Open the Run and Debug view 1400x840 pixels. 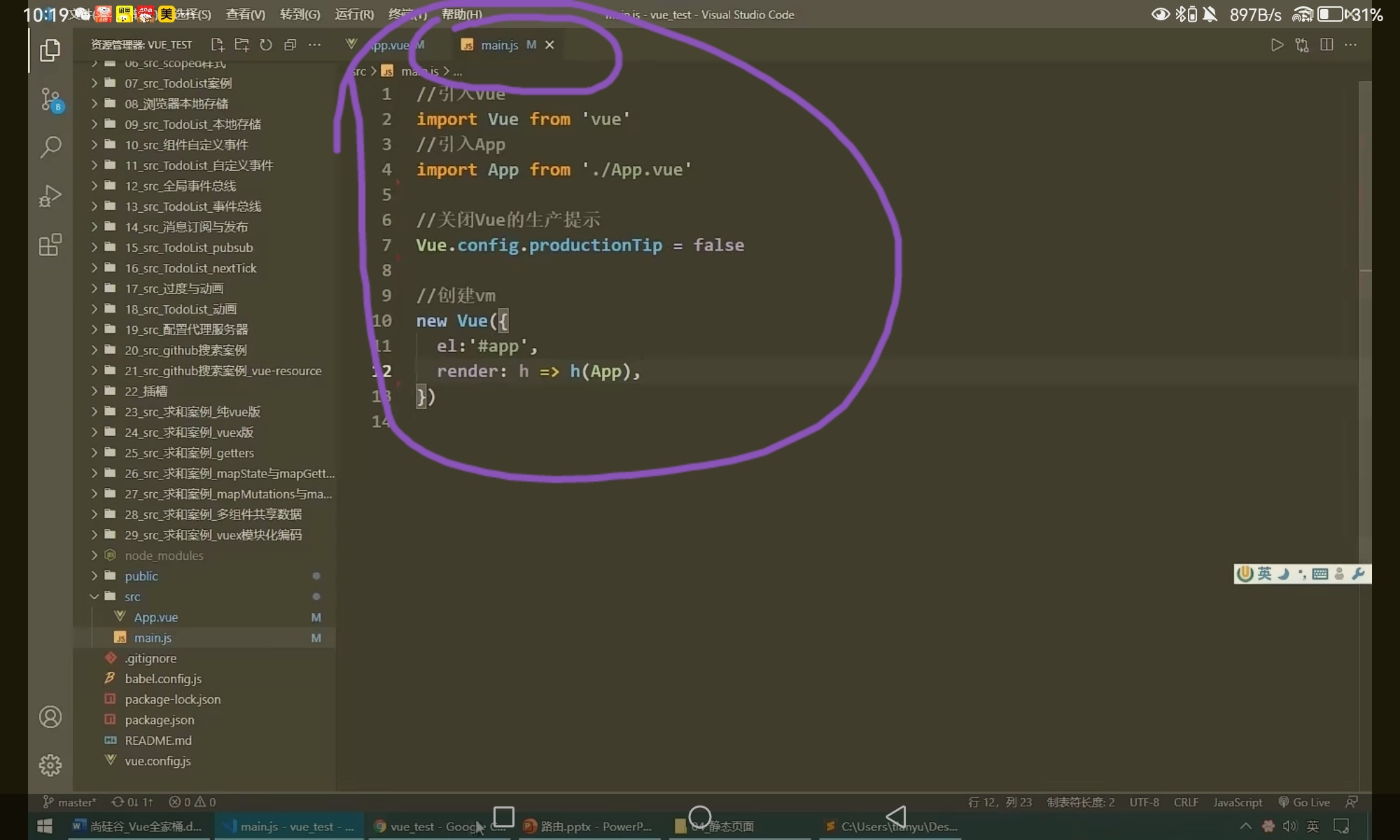pos(50,196)
